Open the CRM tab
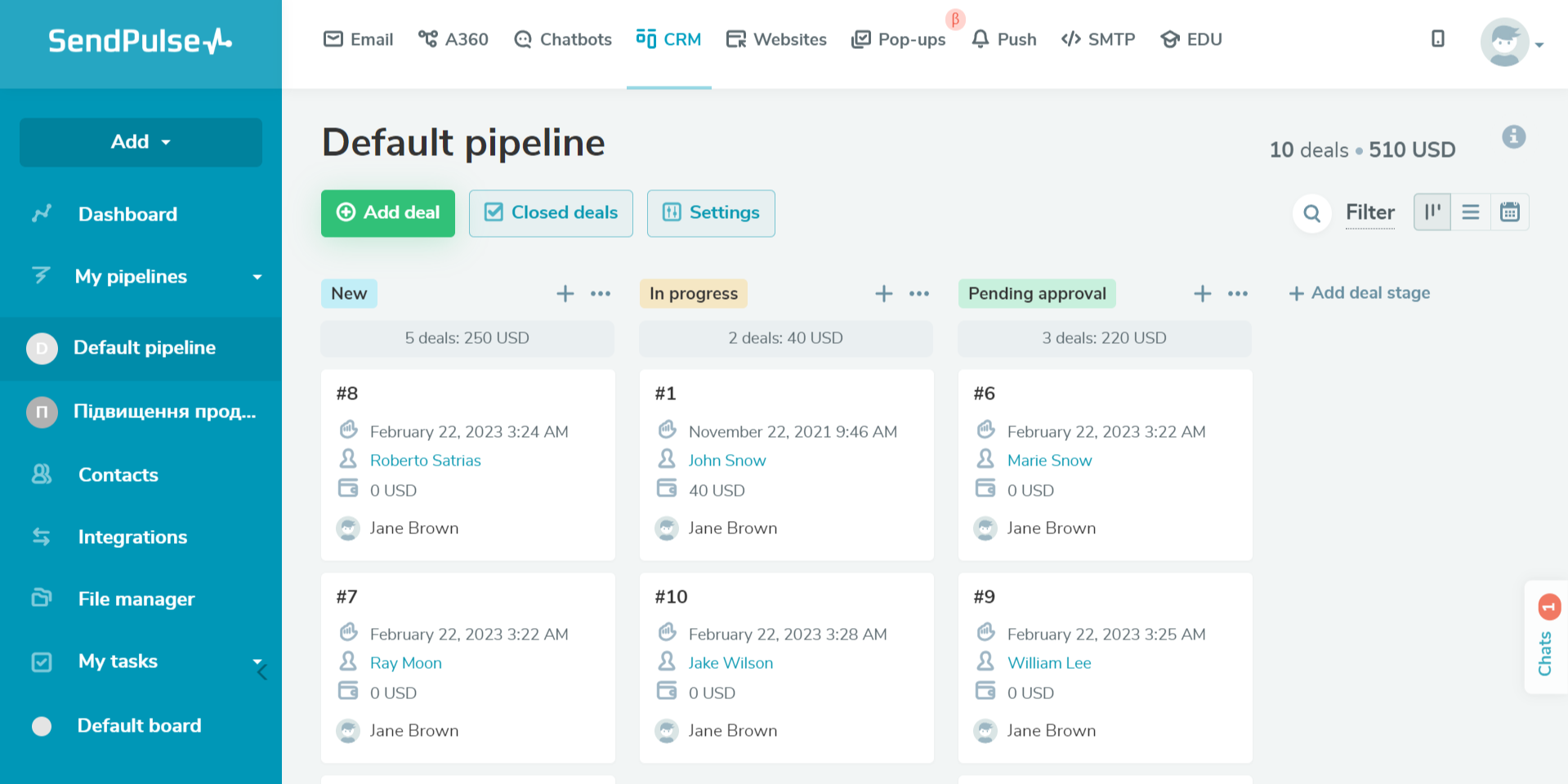 tap(669, 39)
